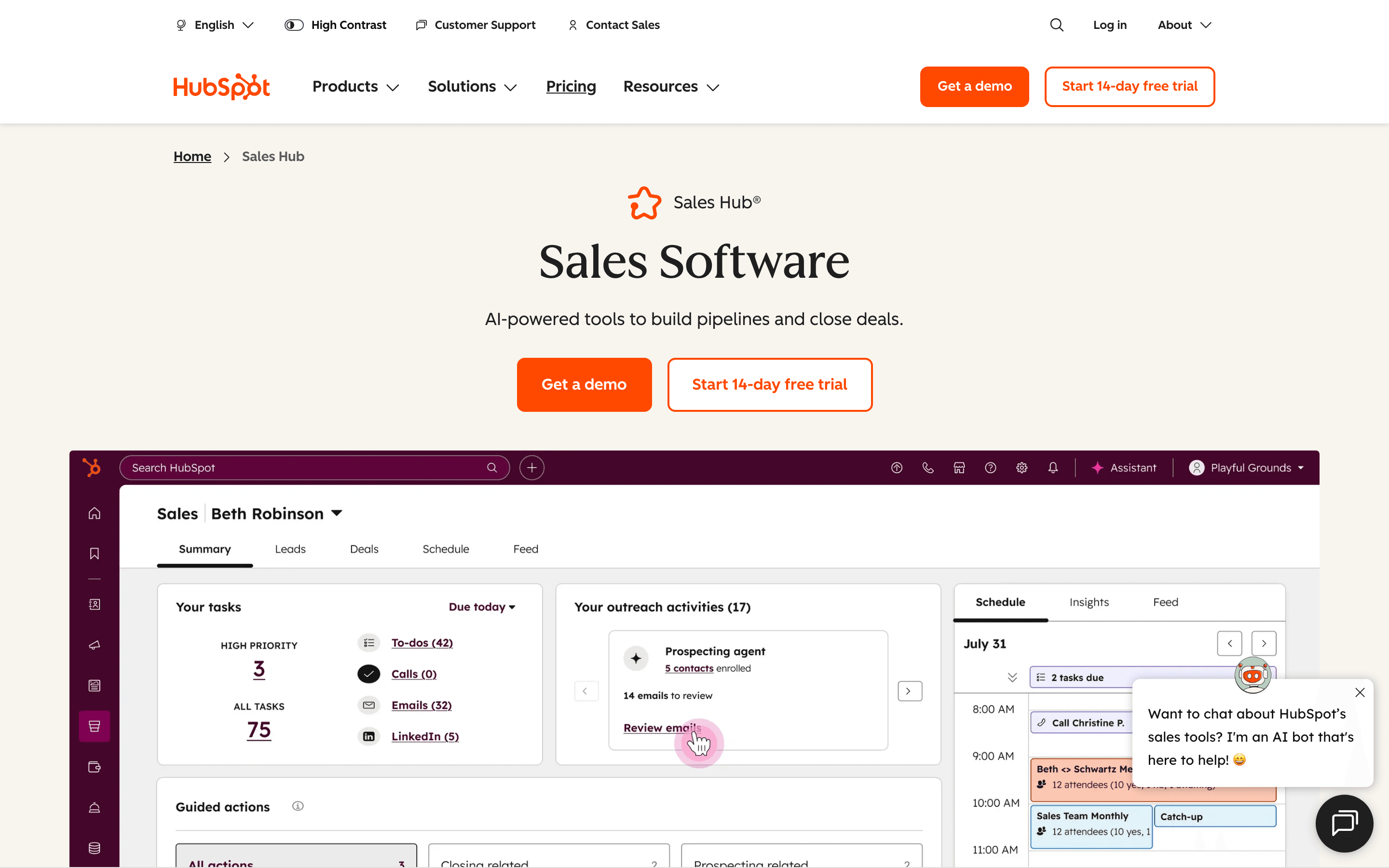
Task: Click the Home breadcrumb link
Action: coord(192,156)
